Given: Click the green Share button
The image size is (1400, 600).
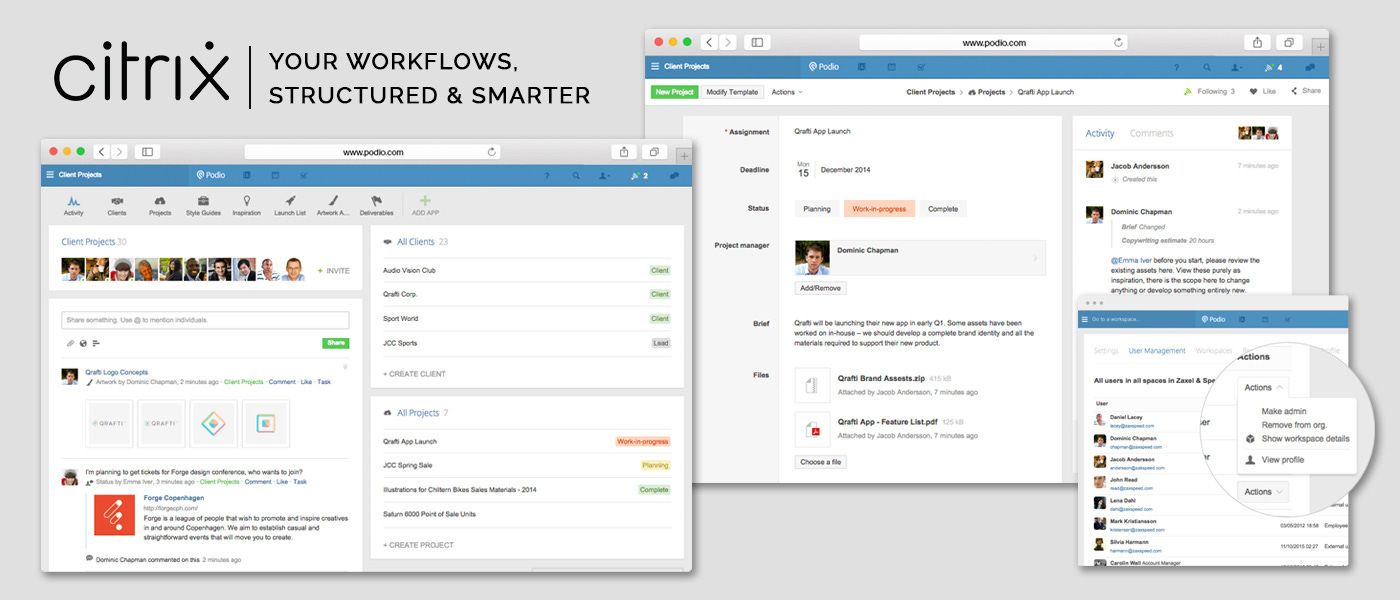Looking at the screenshot, I should (x=336, y=343).
